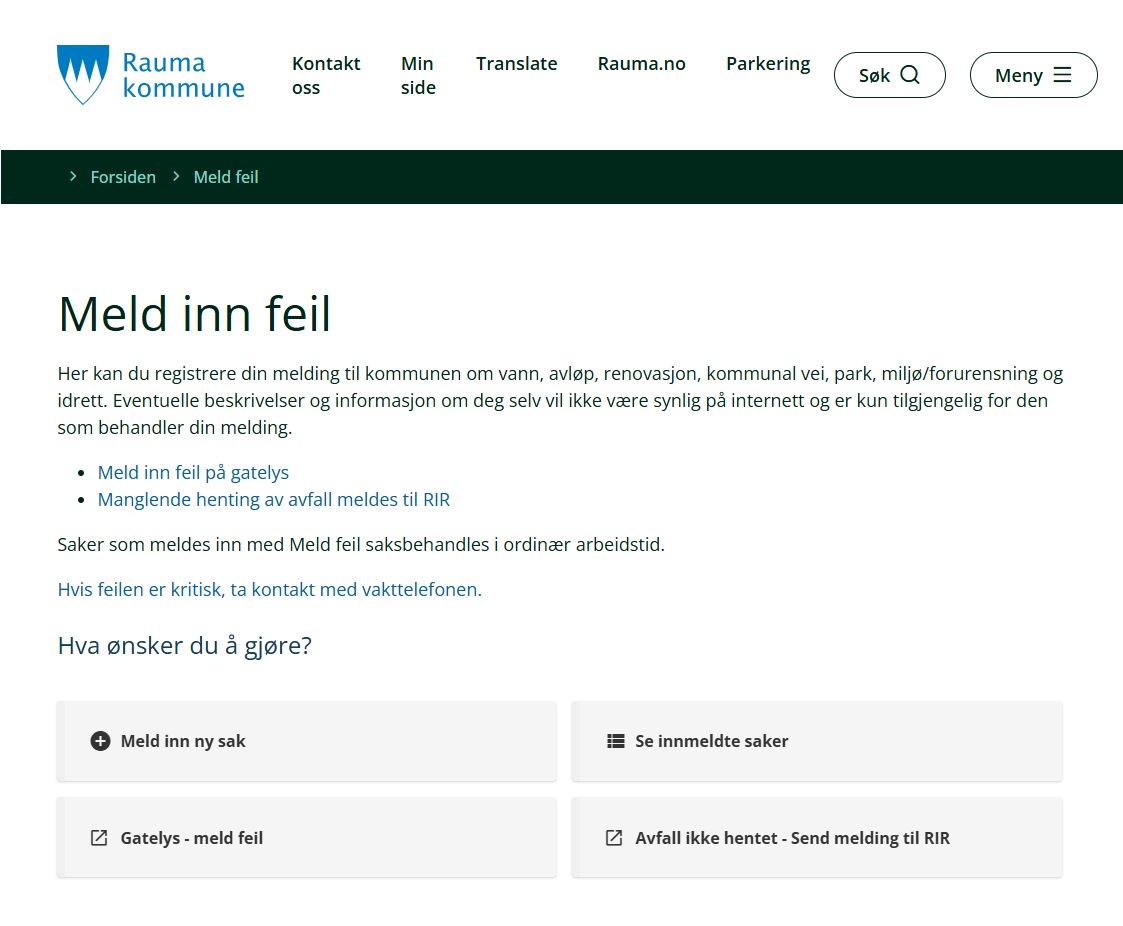Image resolution: width=1123 pixels, height=926 pixels.
Task: Open Min side from the header
Action: coord(418,75)
